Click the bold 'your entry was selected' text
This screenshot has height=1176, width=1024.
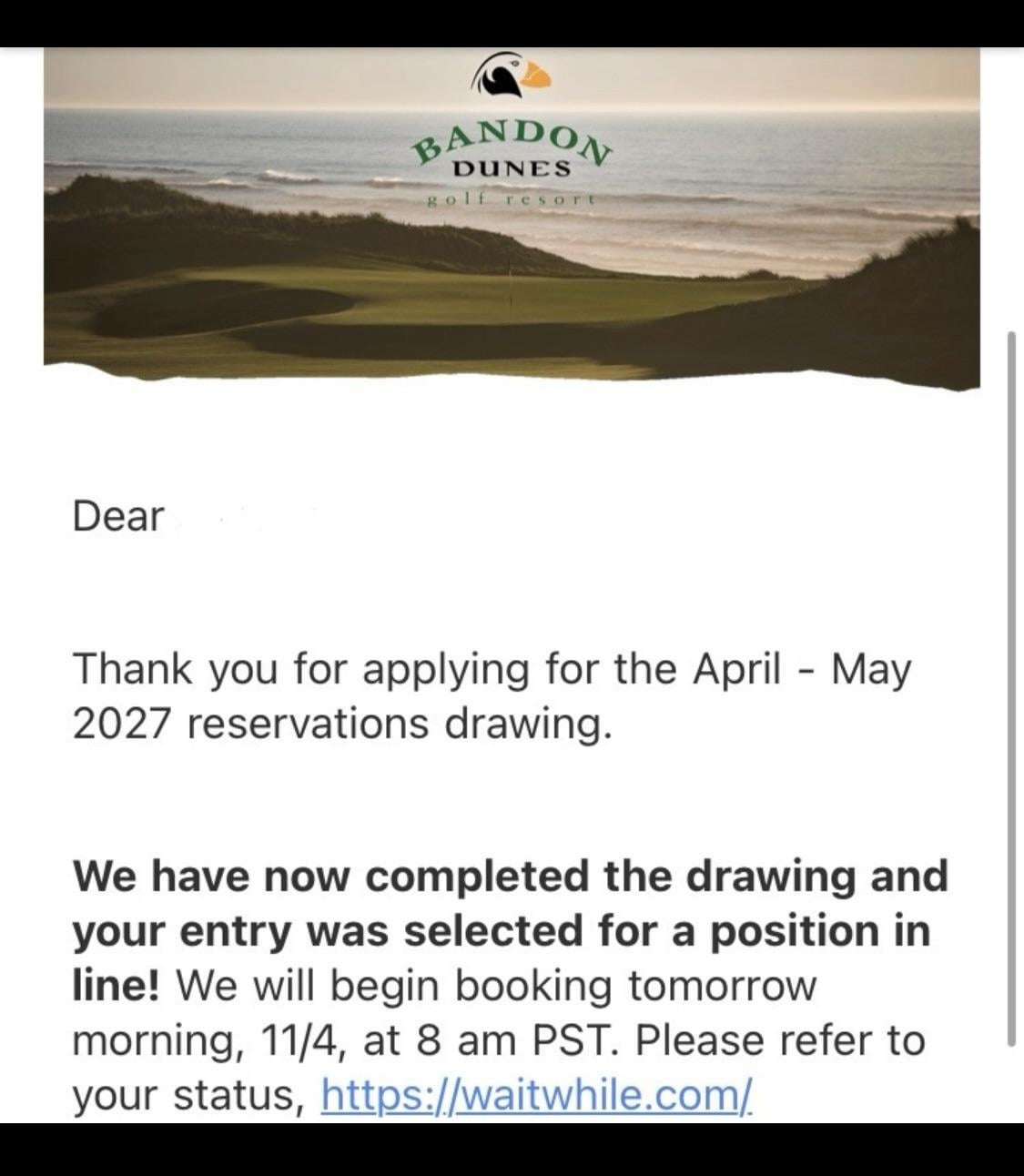[364, 930]
